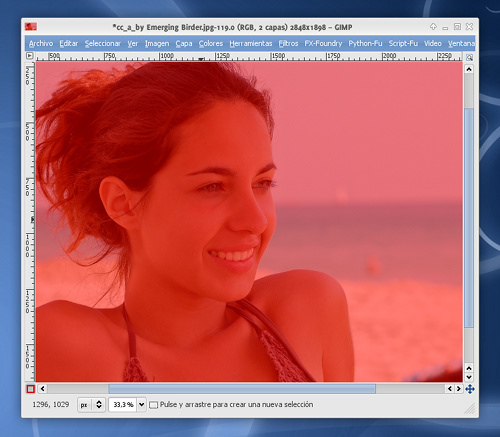
Task: Click vertical scrollbar lower up arrow
Action: (x=469, y=368)
